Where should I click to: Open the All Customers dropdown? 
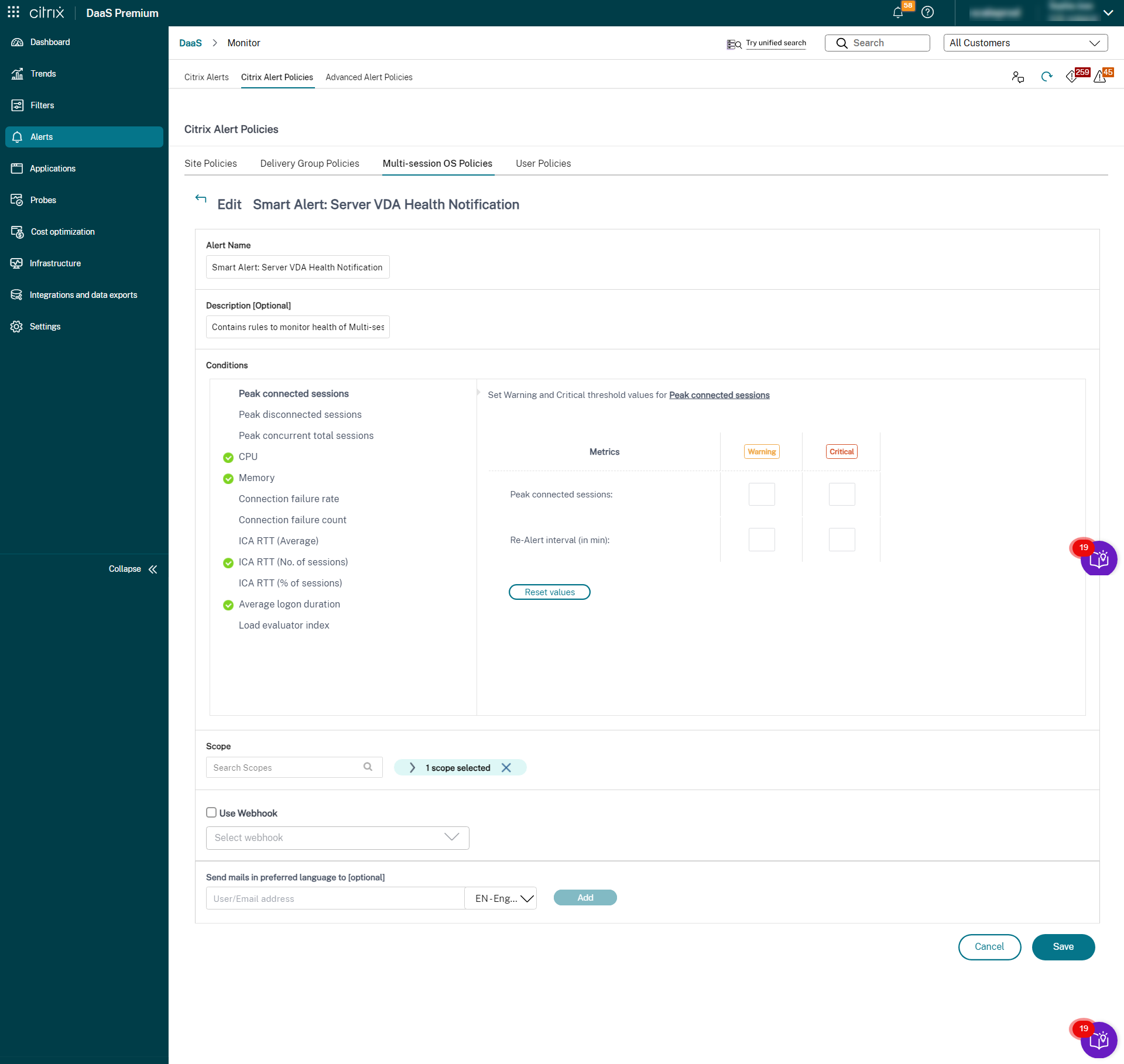pos(1025,43)
